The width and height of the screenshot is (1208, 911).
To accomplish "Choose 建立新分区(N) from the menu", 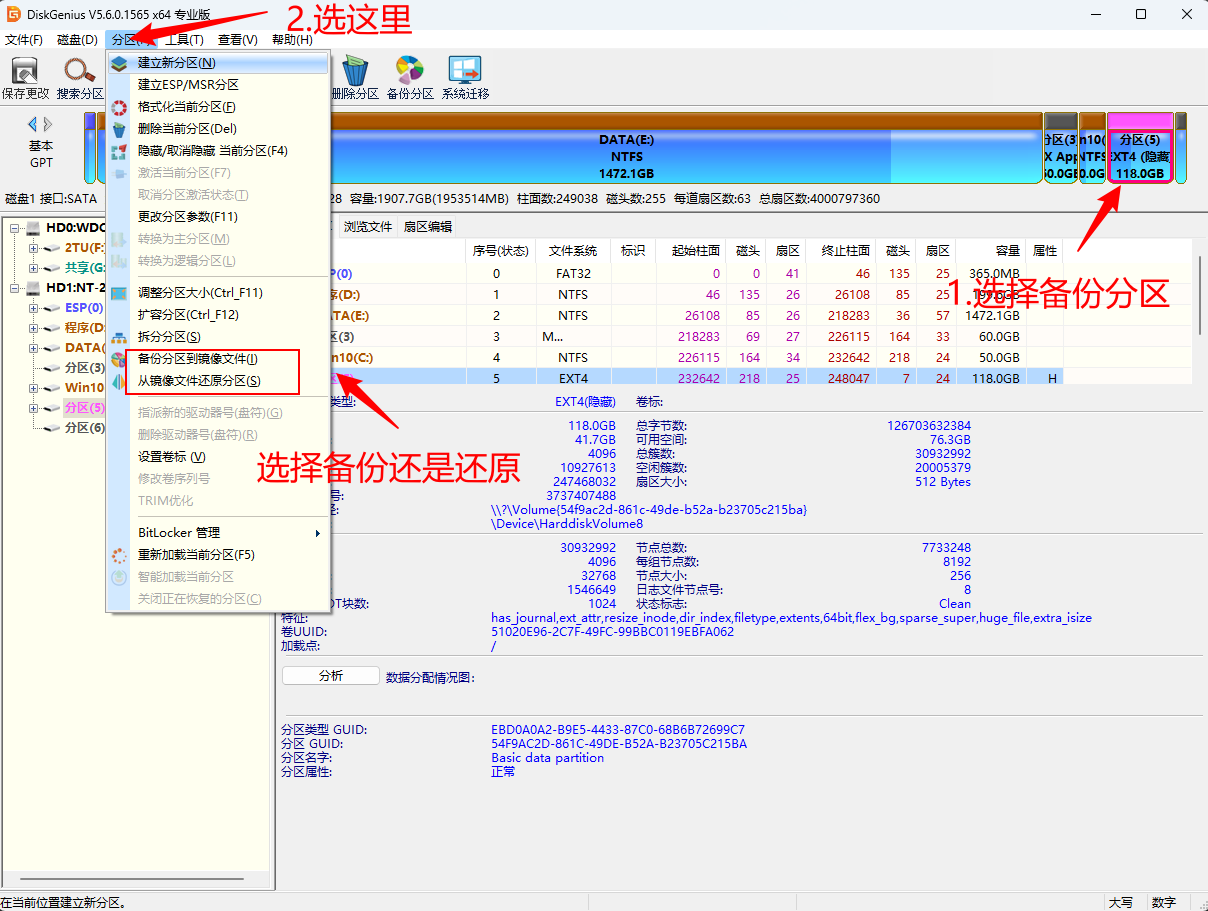I will point(218,63).
